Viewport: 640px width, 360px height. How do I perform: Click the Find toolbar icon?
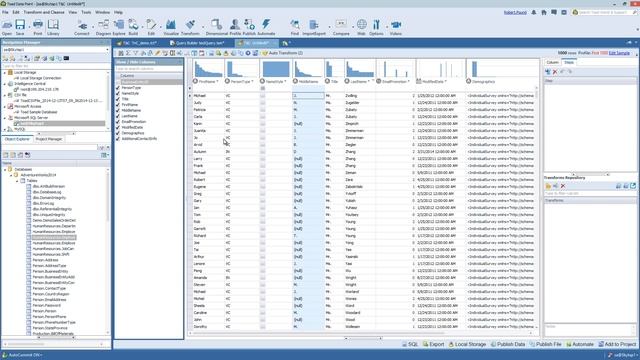pos(295,27)
